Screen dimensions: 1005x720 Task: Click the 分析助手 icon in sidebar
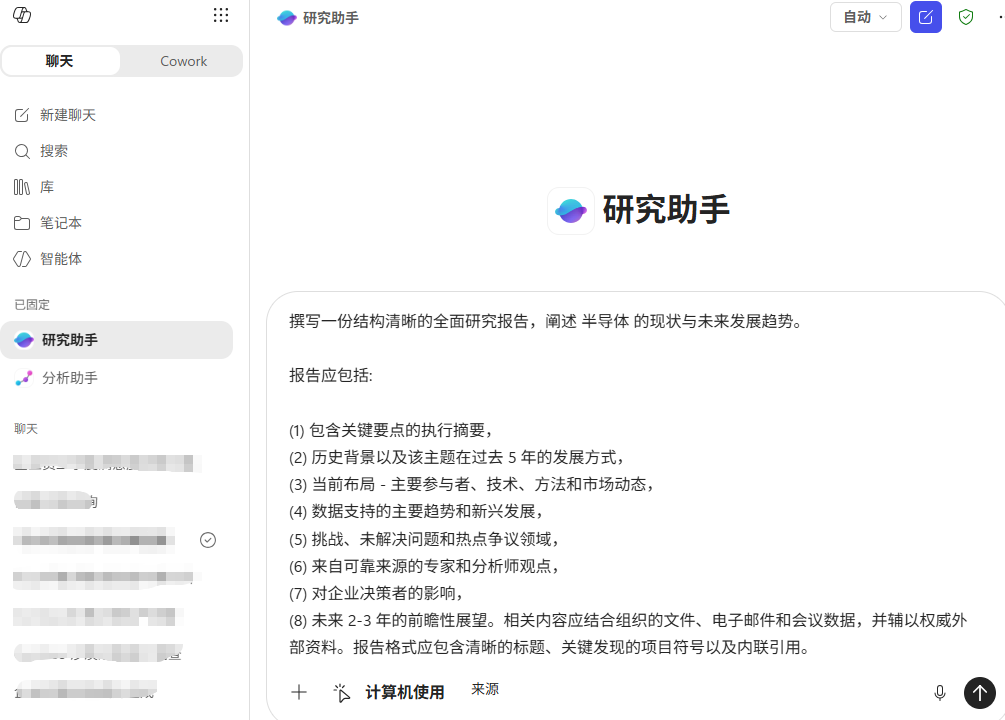24,378
